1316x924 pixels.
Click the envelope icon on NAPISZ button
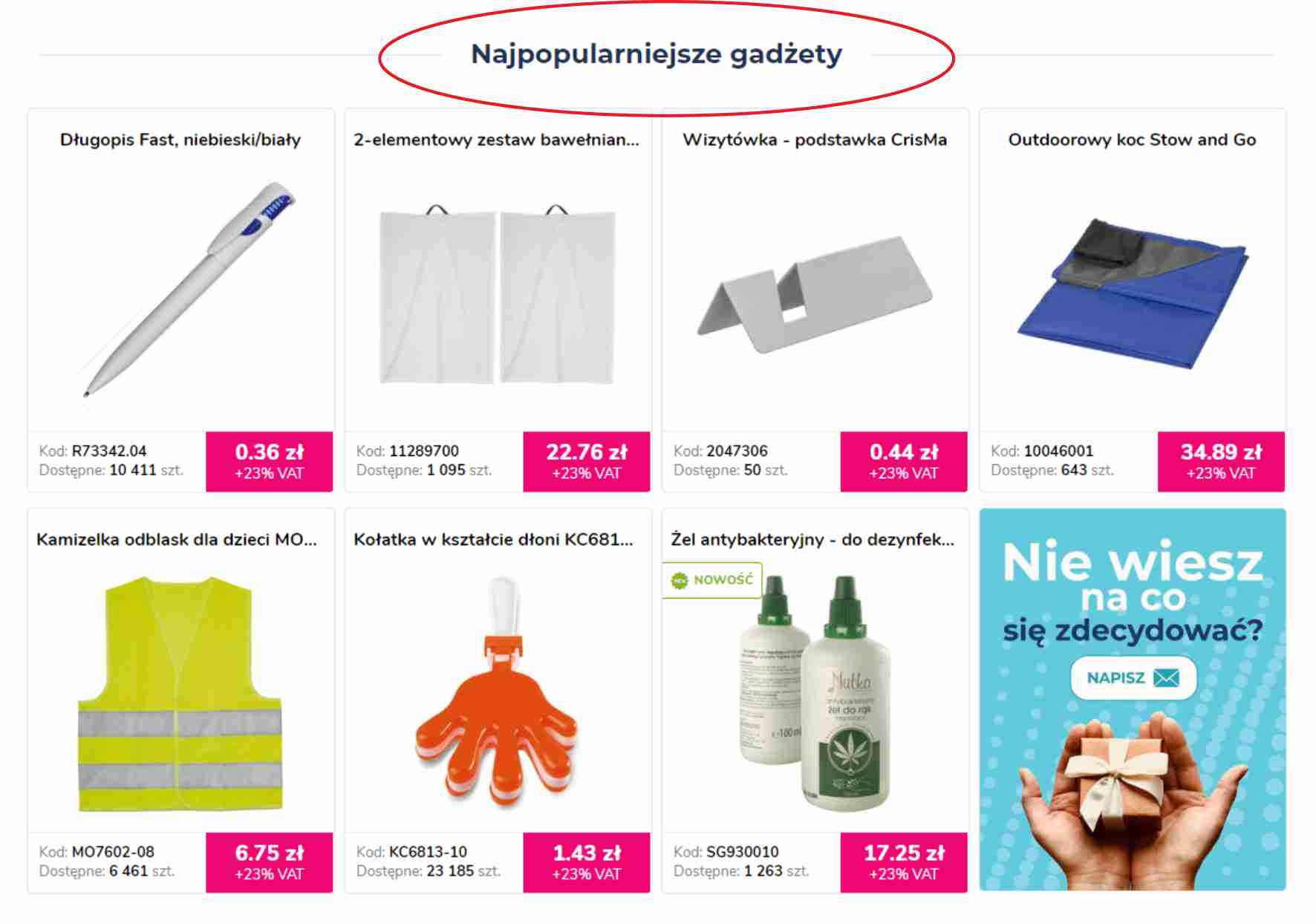click(1166, 677)
